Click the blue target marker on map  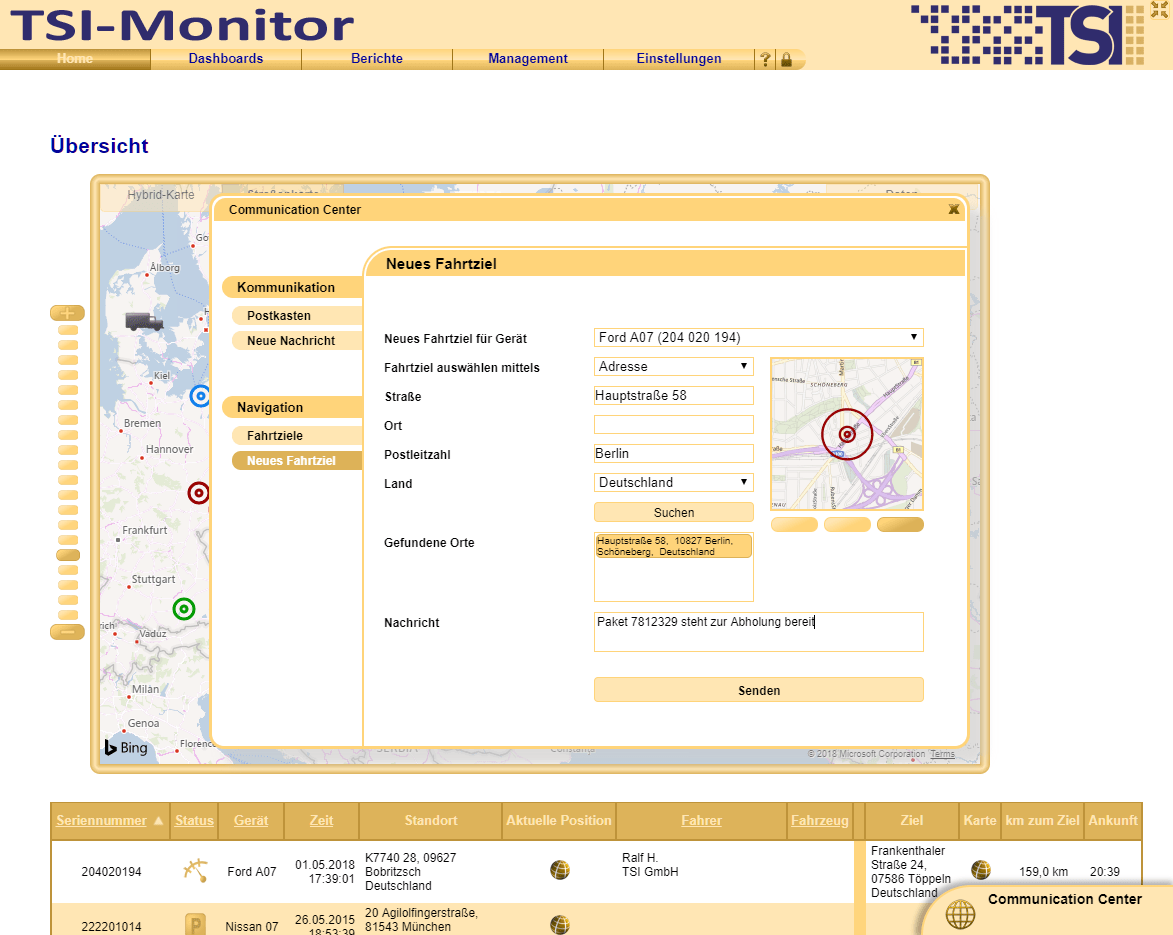pyautogui.click(x=200, y=396)
